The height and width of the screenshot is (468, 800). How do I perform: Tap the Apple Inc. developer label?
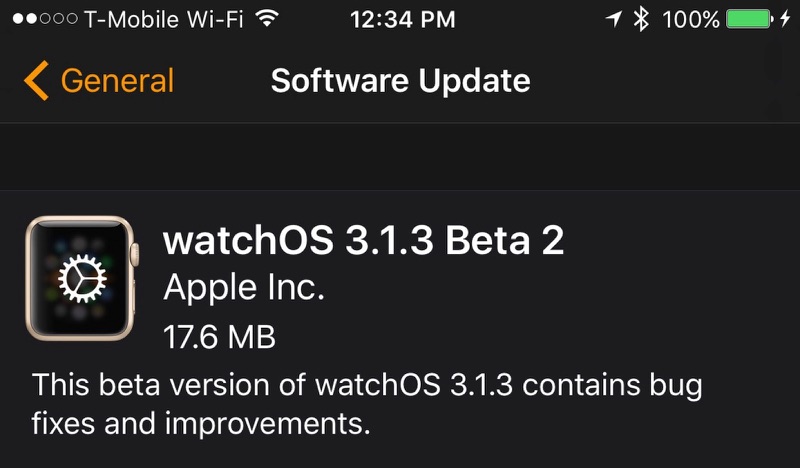(x=243, y=289)
